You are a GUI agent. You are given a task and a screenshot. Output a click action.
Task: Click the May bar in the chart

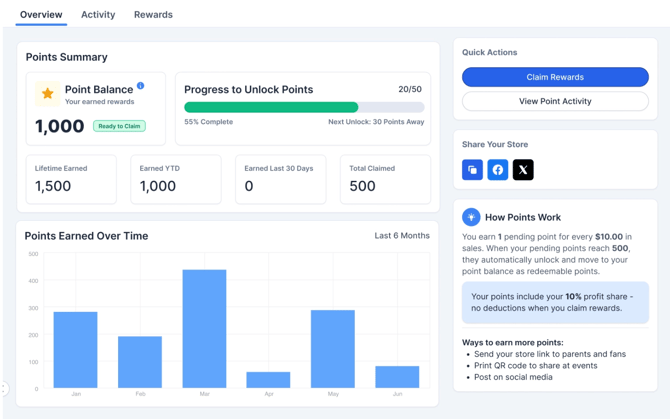pos(333,348)
